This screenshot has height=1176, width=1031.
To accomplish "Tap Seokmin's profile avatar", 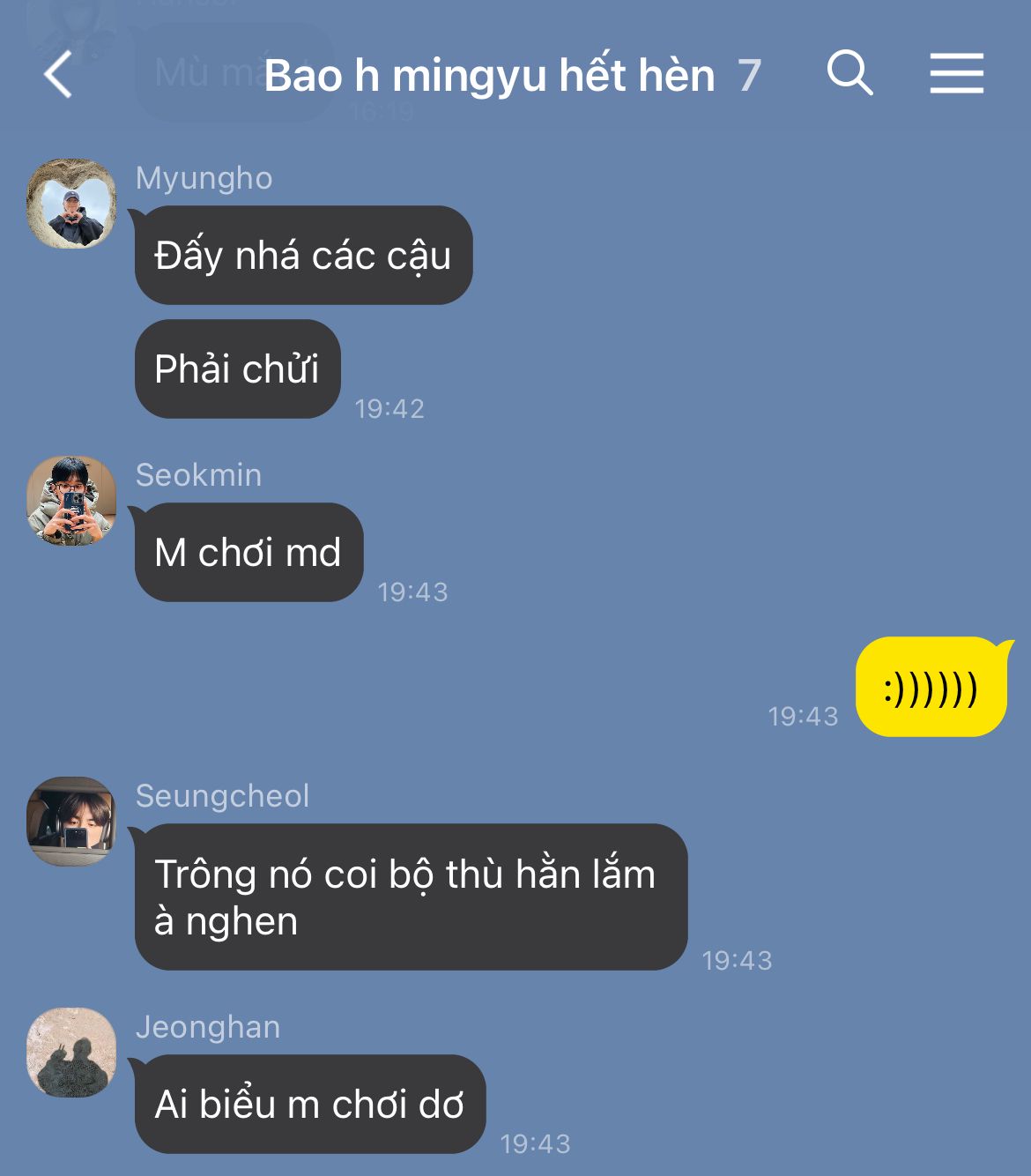I will tap(71, 501).
